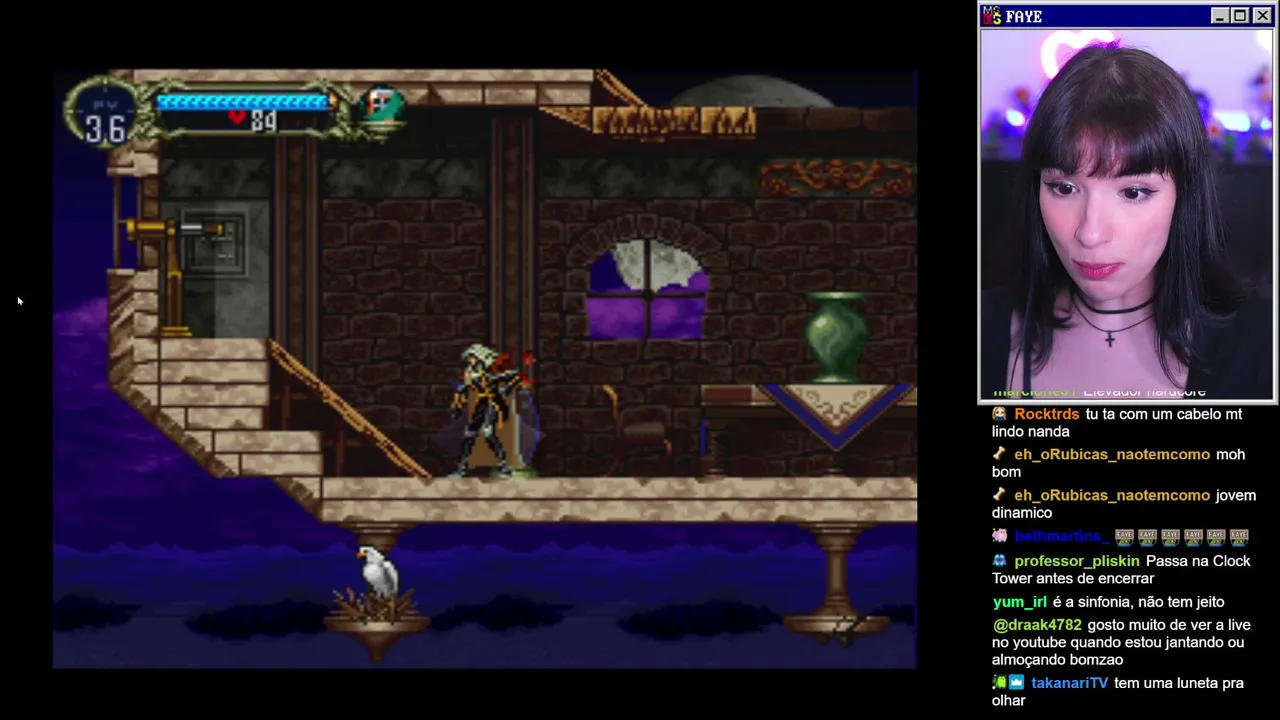
Task: Select the eh_oRubicas_naotemcomo name on the 'jovem dinamico' message
Action: 1112,496
